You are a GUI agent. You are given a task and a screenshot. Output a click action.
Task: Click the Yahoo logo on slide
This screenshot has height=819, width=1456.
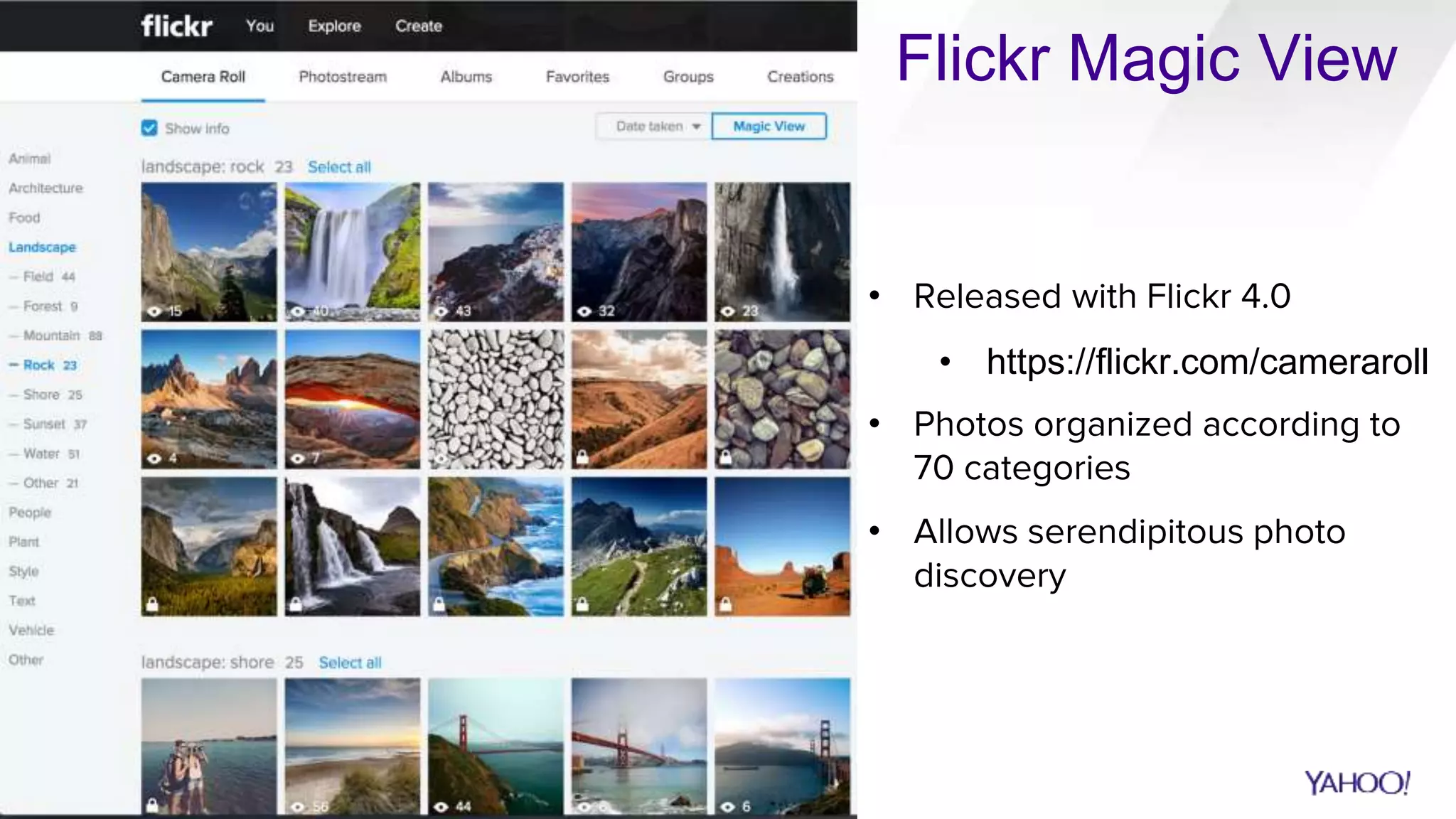tap(1357, 783)
